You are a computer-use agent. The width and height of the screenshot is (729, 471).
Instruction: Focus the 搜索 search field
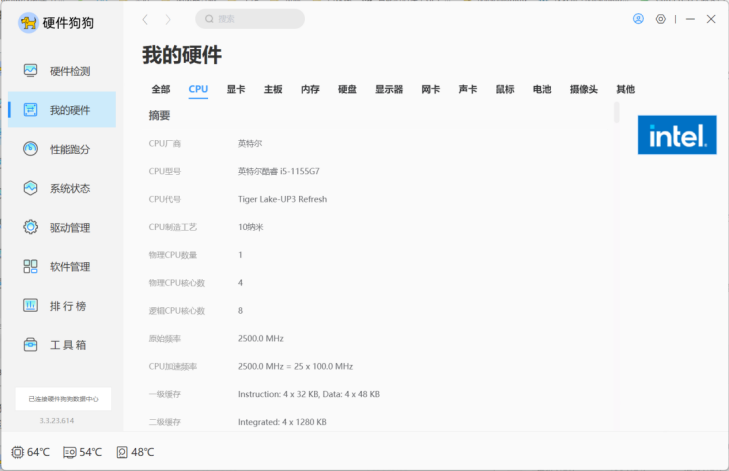[x=250, y=19]
